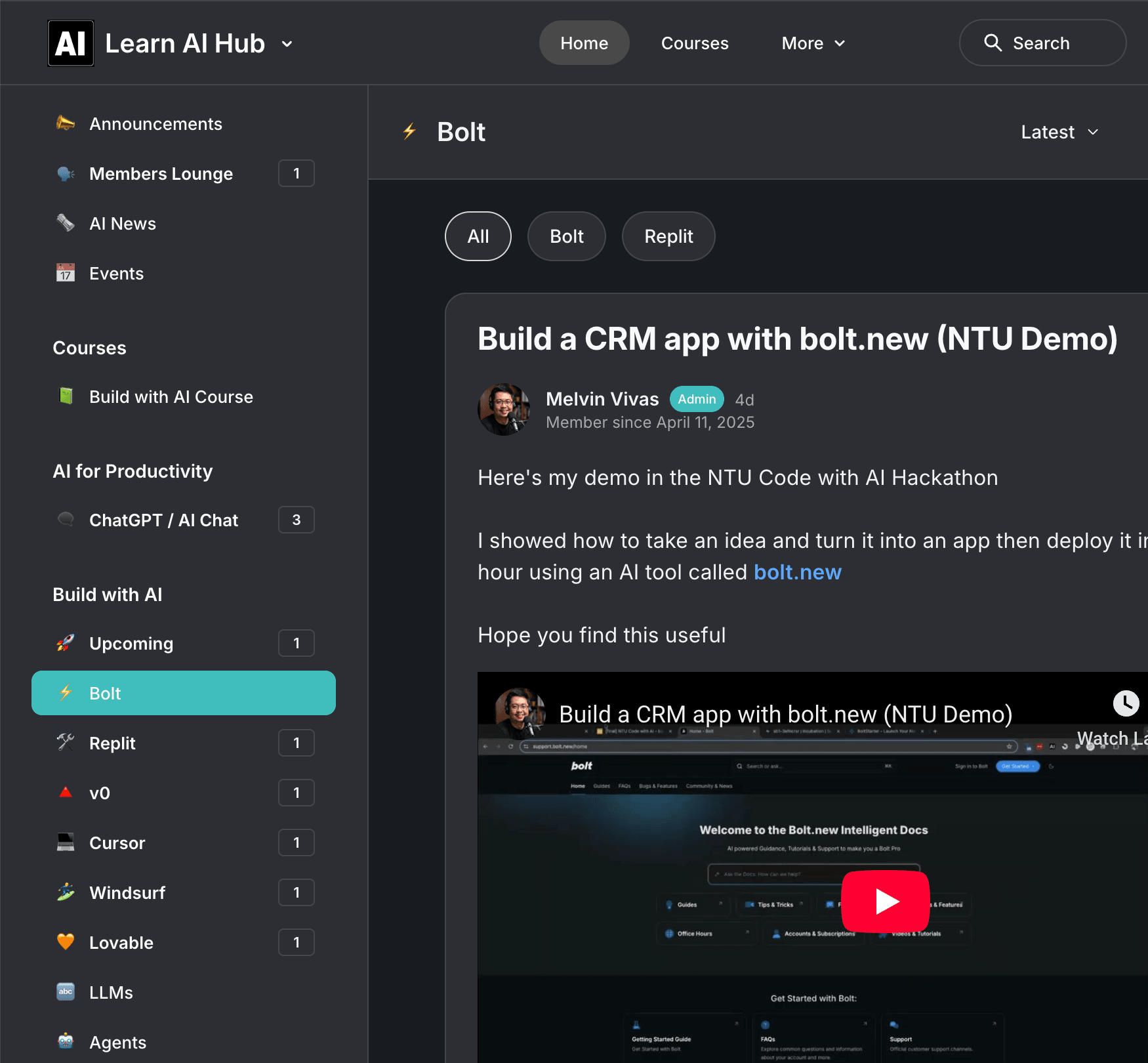Click the AI logo in the header
The height and width of the screenshot is (1063, 1148).
click(x=71, y=43)
